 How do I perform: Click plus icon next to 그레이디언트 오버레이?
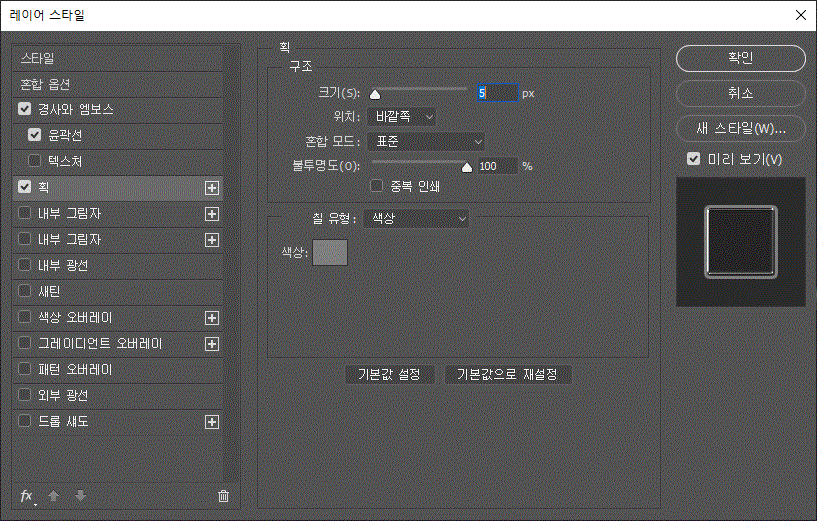click(212, 344)
